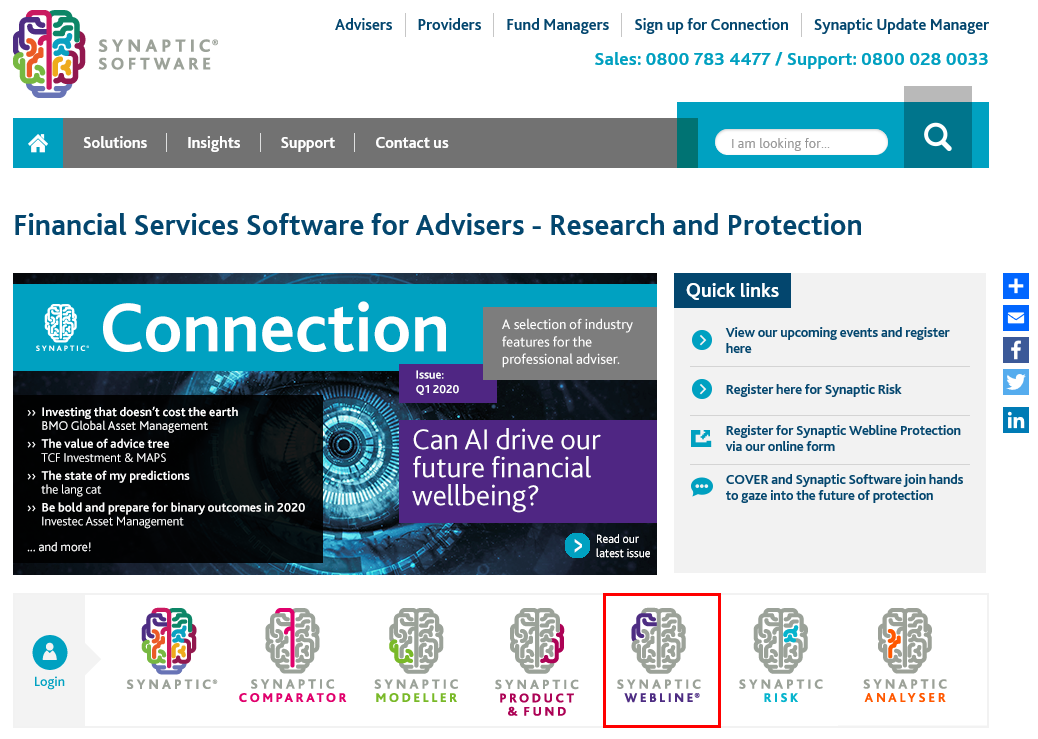Click arrow icon beside upcoming events link
The height and width of the screenshot is (739, 1038).
702,340
